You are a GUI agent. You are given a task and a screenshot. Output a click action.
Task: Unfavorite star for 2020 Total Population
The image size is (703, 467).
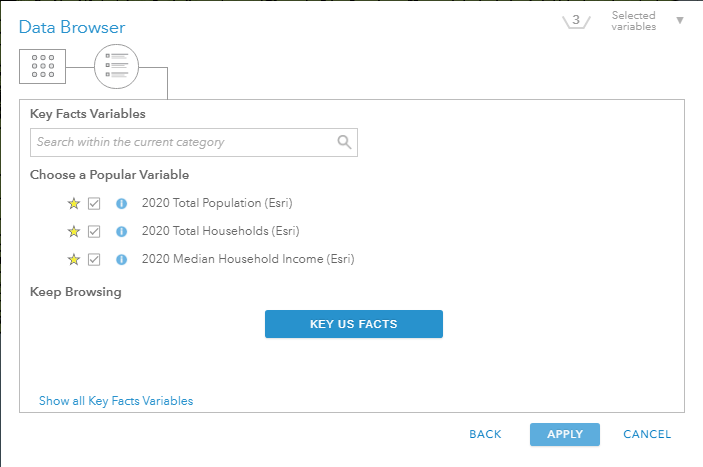(x=73, y=203)
